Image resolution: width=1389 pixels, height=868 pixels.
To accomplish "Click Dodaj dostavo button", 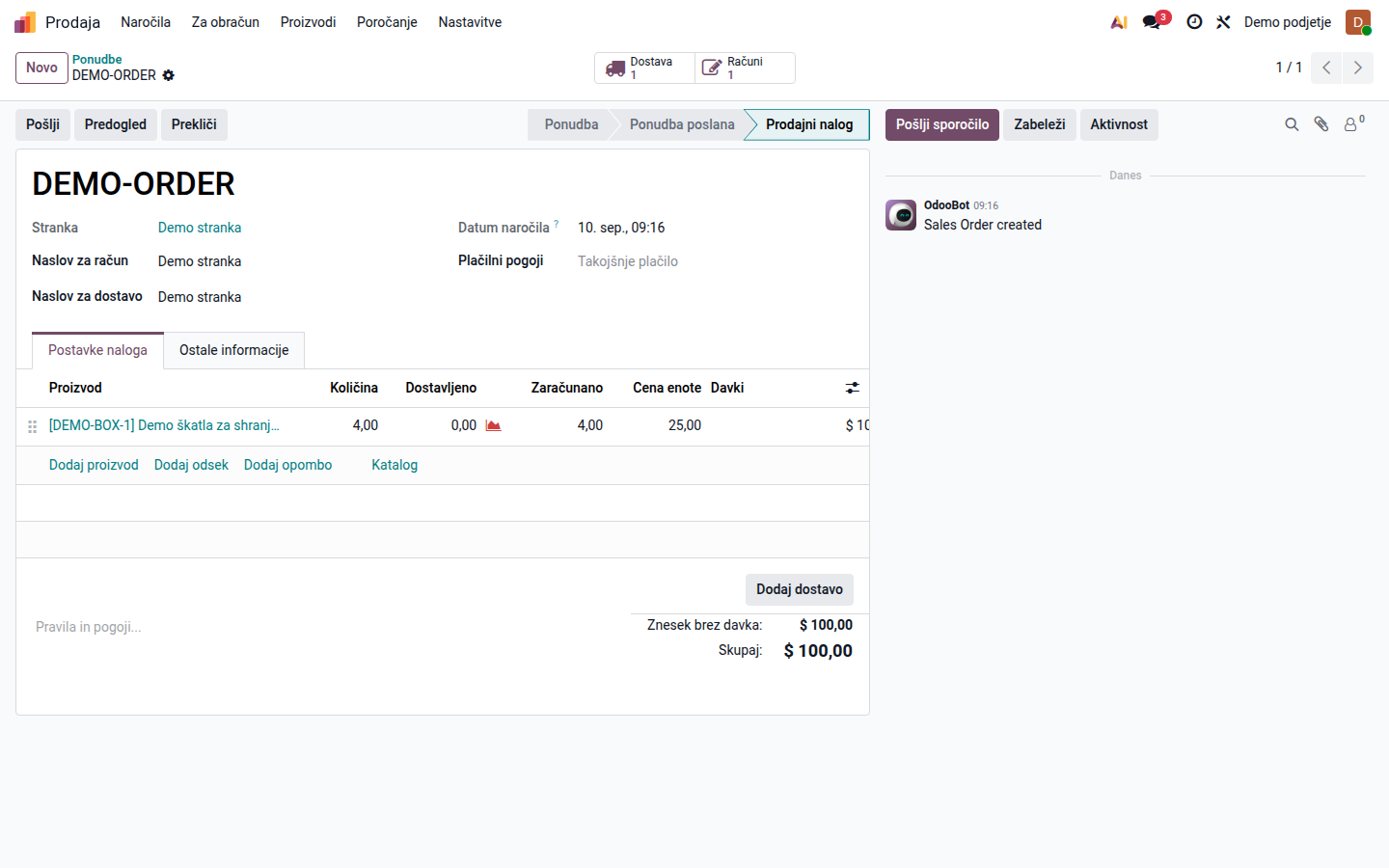I will (800, 589).
